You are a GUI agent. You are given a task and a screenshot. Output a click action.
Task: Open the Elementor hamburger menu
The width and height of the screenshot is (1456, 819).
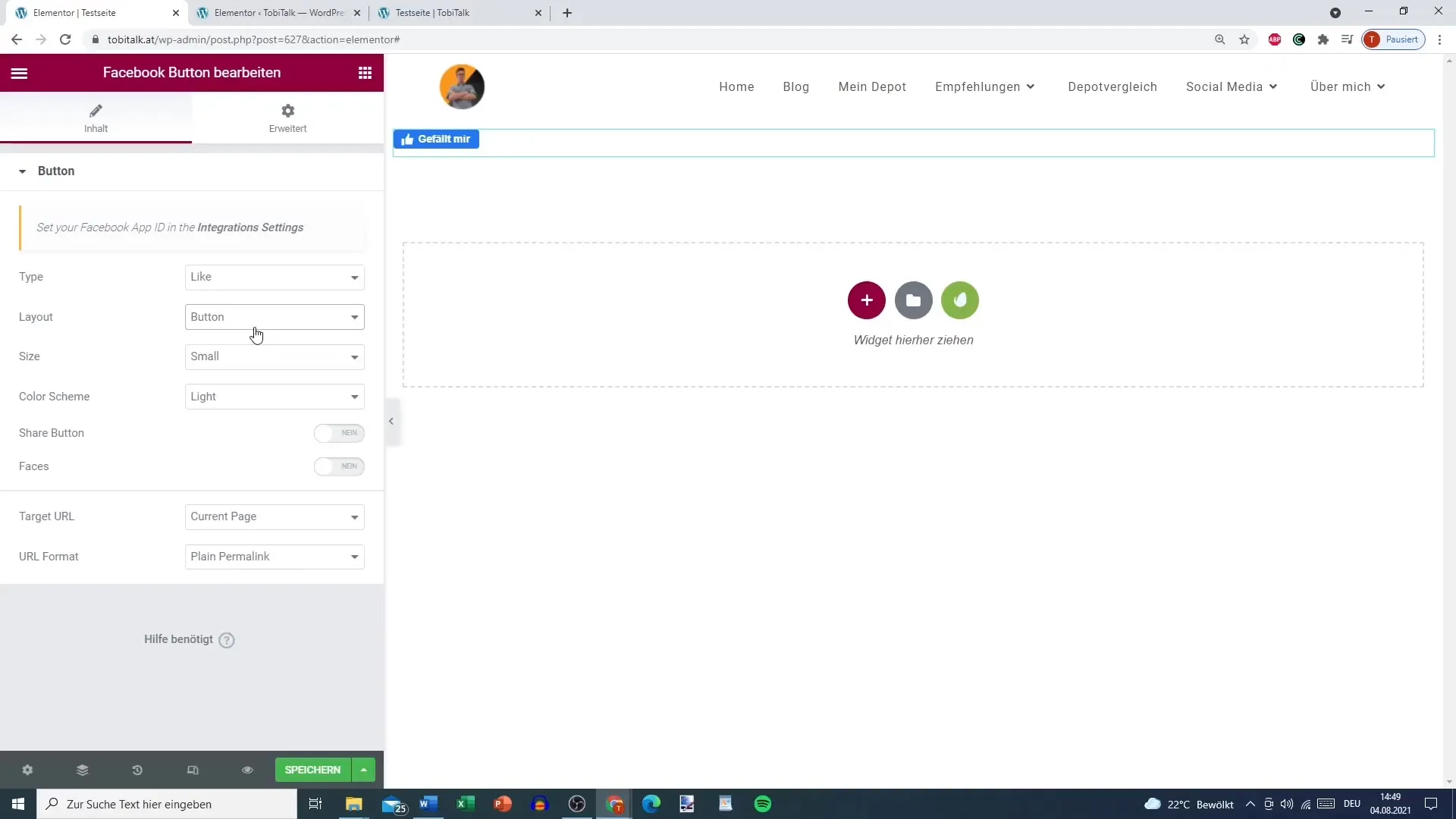click(19, 73)
